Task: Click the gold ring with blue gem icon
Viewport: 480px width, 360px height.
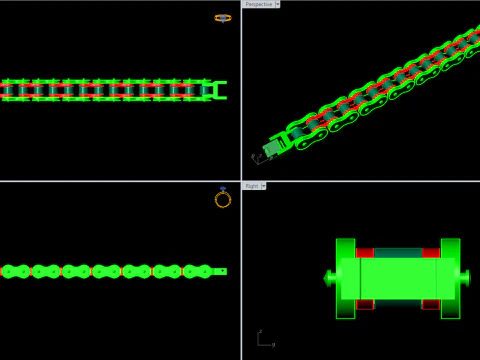Action: coord(223,197)
